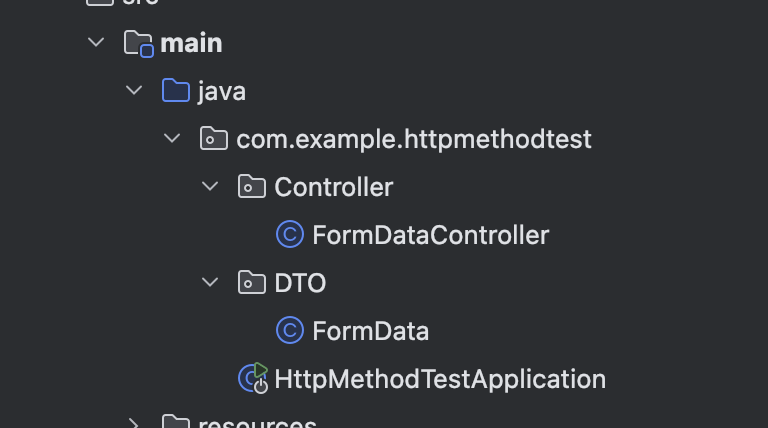
Task: Expand the resources folder chevron
Action: (134, 423)
